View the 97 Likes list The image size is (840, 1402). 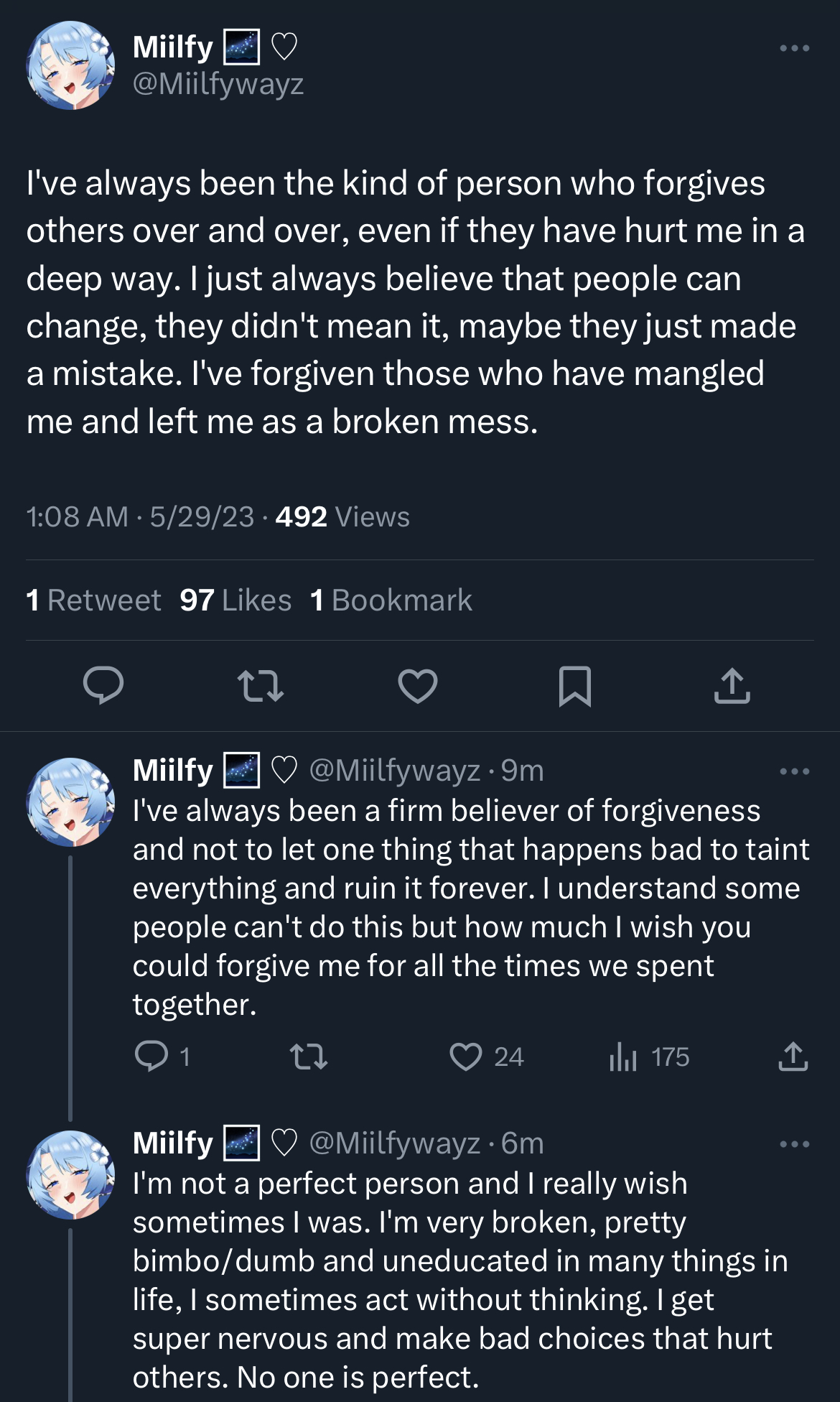click(x=235, y=600)
